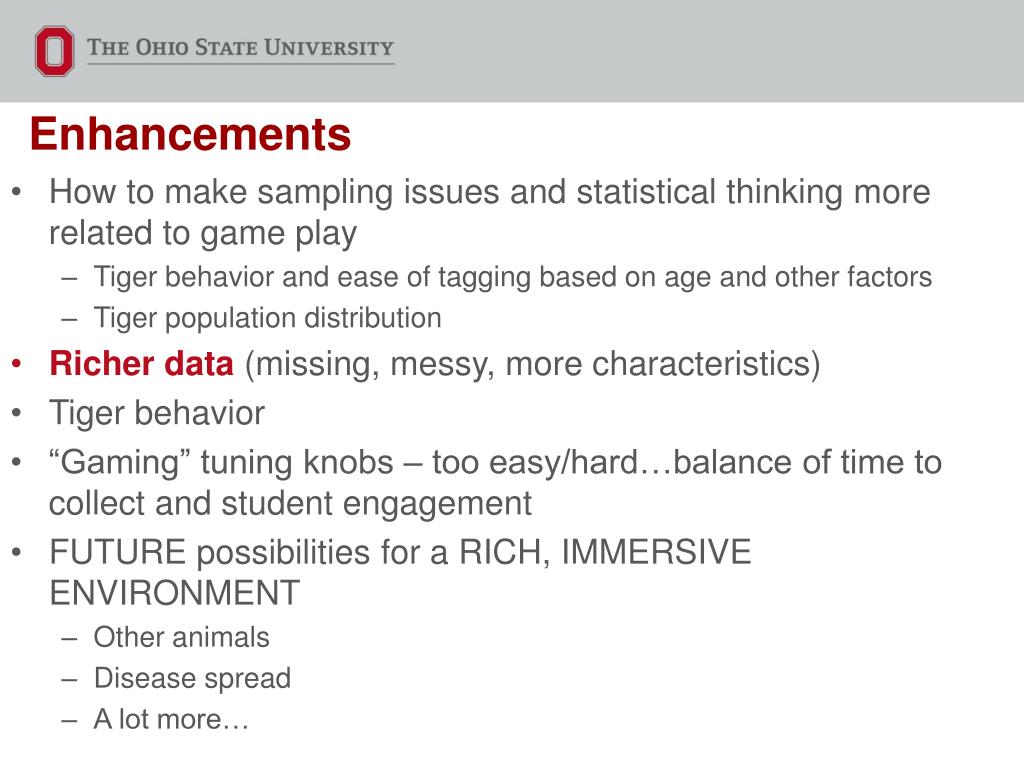Click The Ohio State University wordmark
The width and height of the screenshot is (1024, 768).
pyautogui.click(x=240, y=48)
